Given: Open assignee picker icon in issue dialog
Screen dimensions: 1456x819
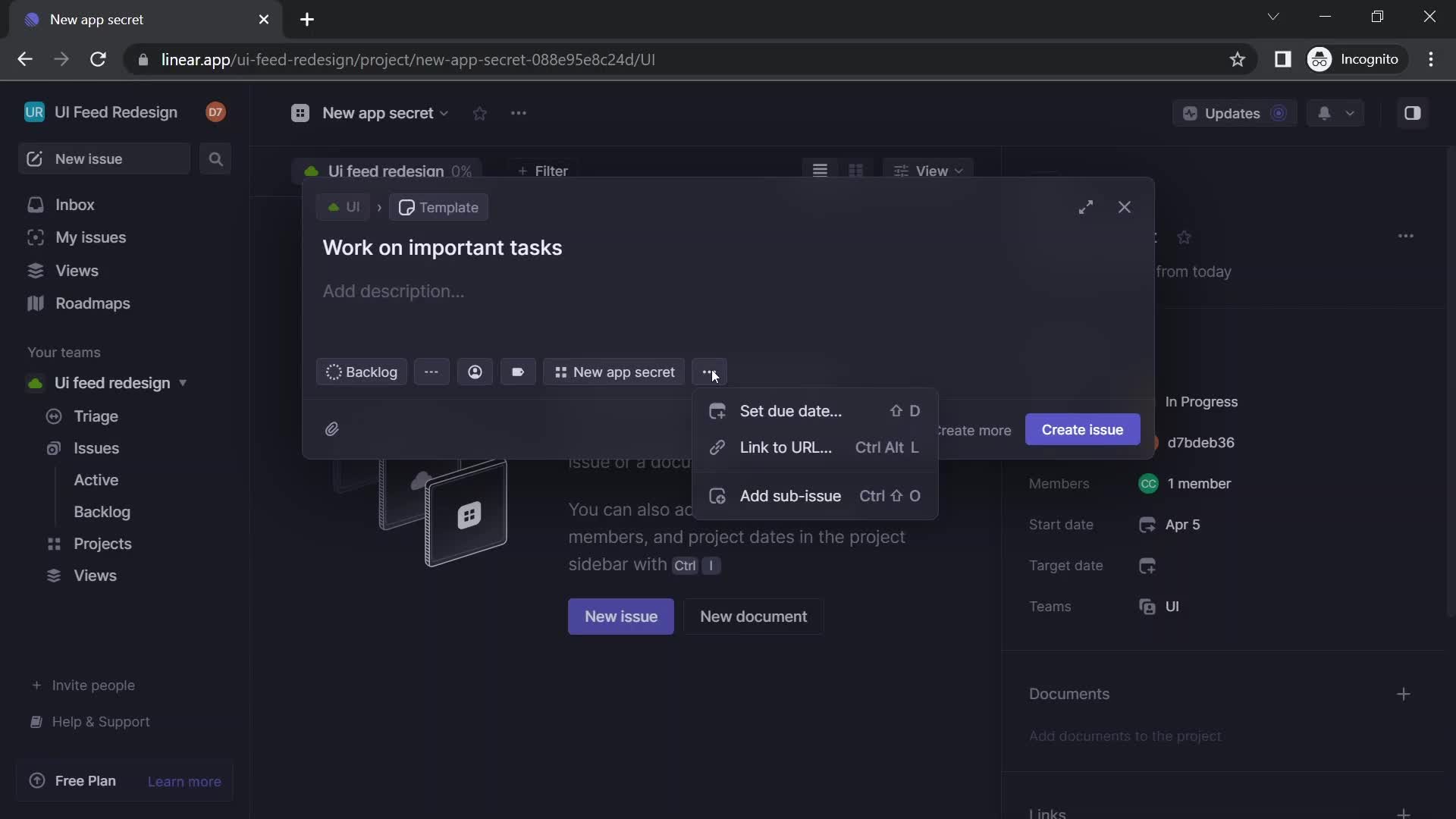Looking at the screenshot, I should 475,372.
